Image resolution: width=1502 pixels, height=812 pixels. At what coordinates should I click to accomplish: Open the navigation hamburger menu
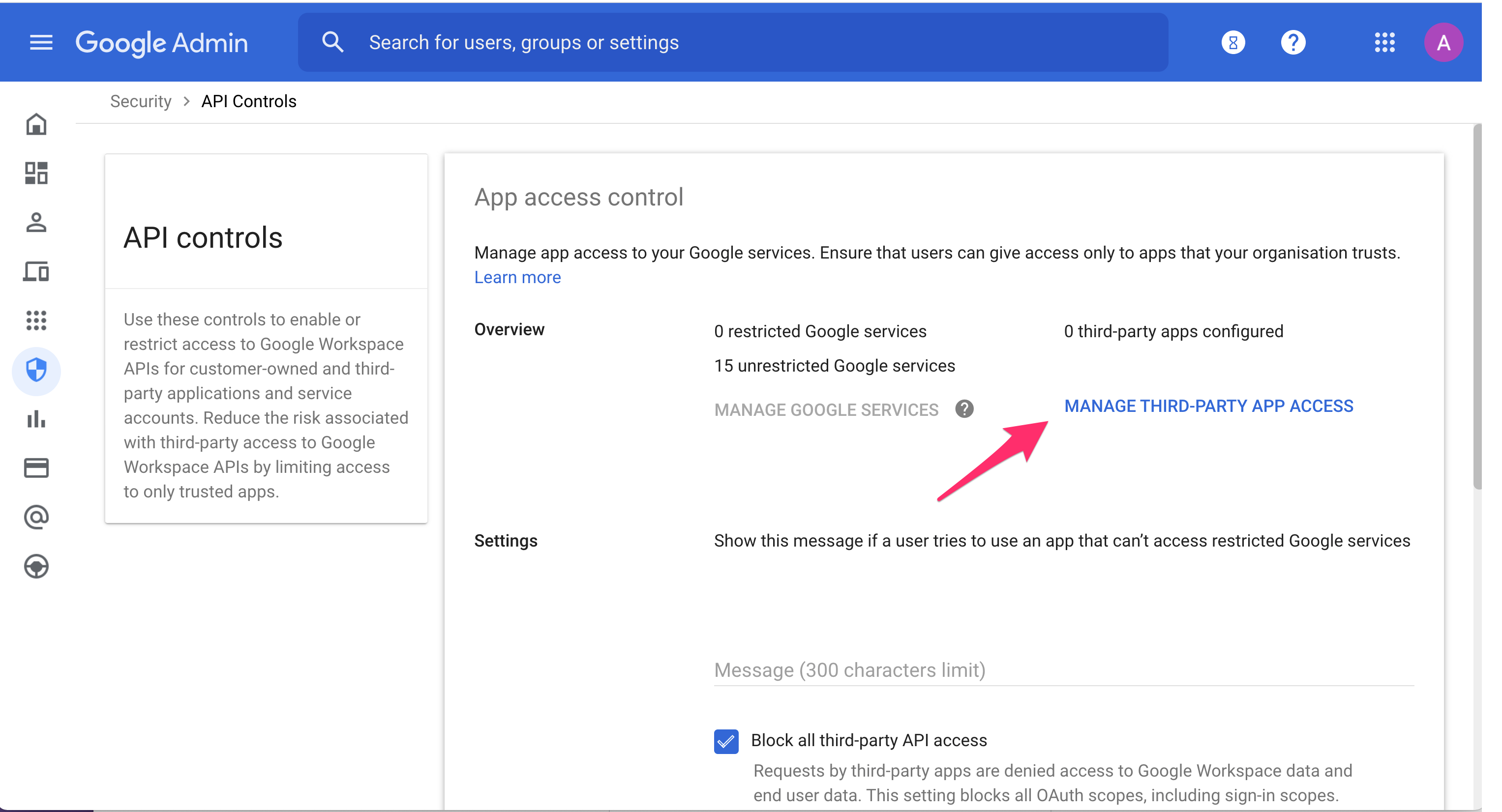point(40,42)
